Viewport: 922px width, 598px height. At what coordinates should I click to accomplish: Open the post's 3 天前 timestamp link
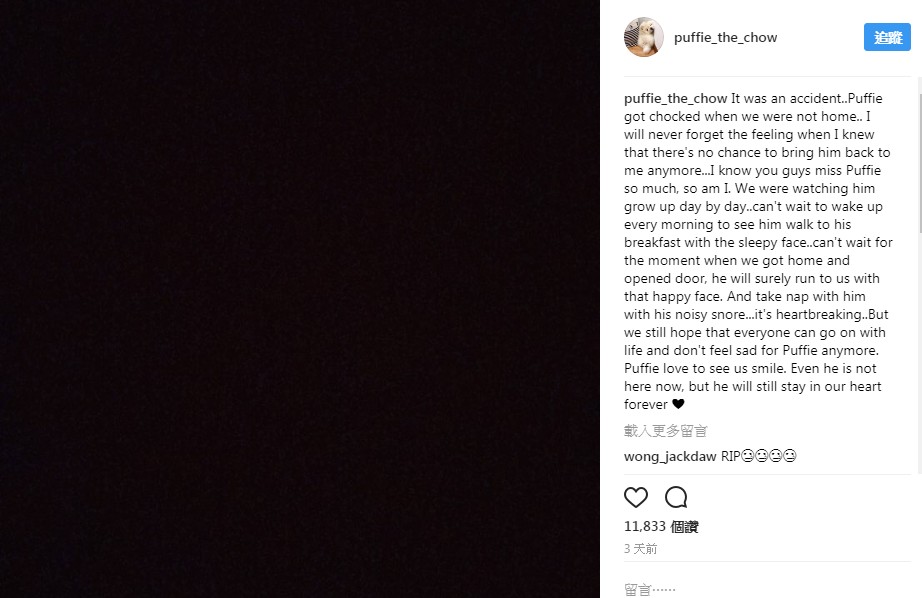[x=641, y=549]
